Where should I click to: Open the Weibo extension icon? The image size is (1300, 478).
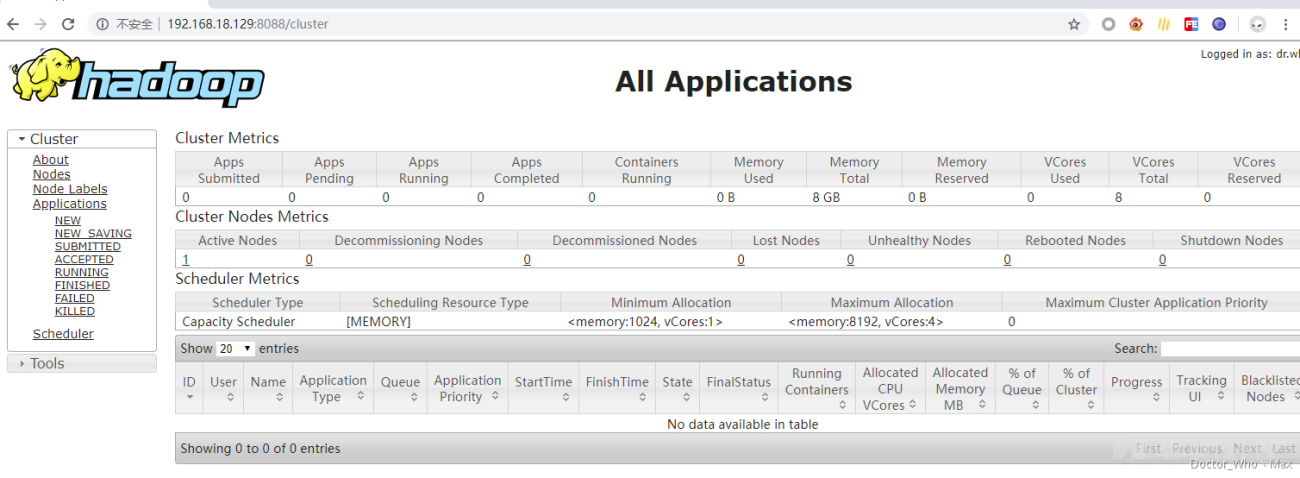click(1136, 24)
